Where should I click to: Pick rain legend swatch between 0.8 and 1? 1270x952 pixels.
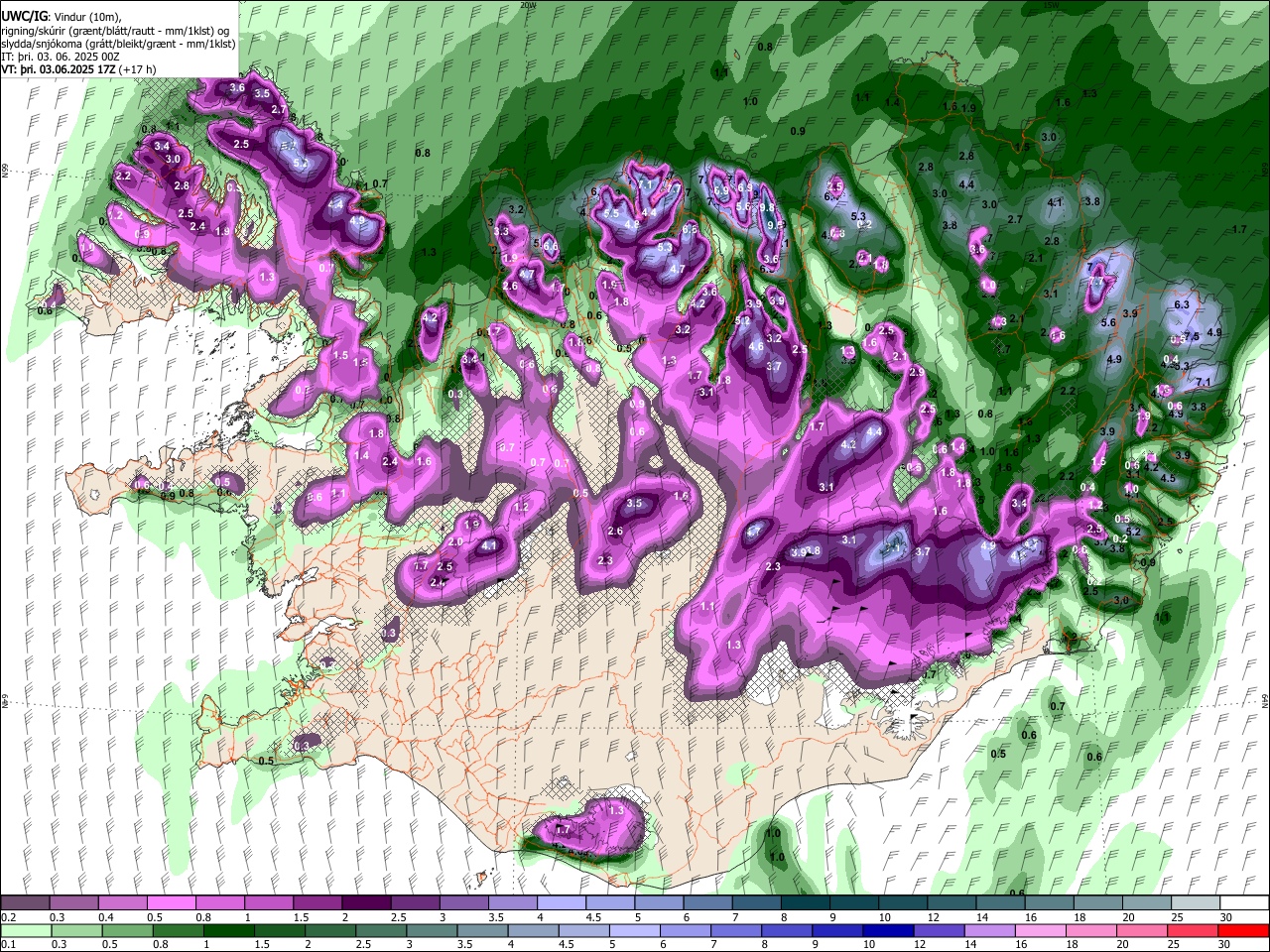tap(178, 931)
